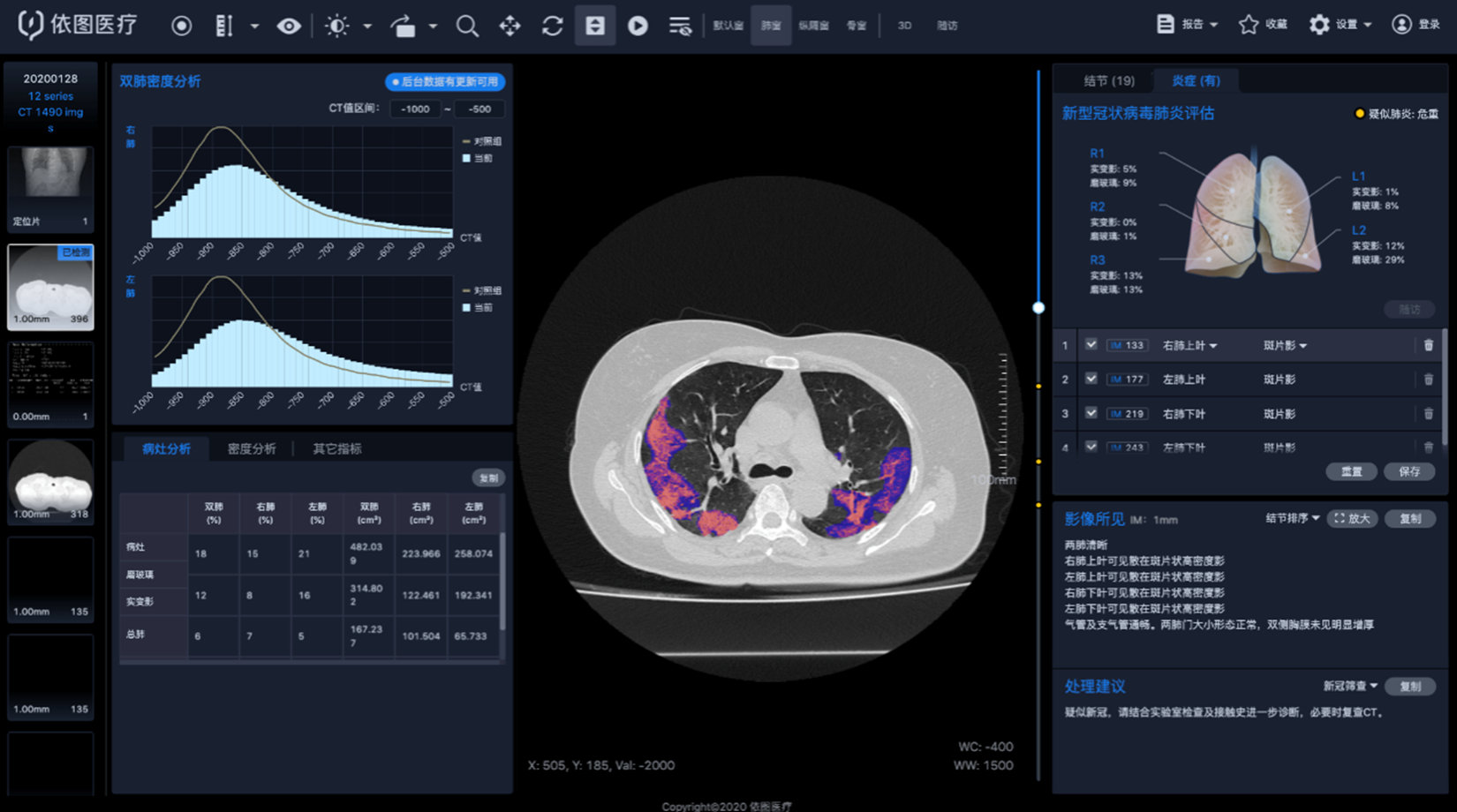This screenshot has height=812, width=1457.
Task: Switch to the 结节 (19) tab
Action: 1109,80
